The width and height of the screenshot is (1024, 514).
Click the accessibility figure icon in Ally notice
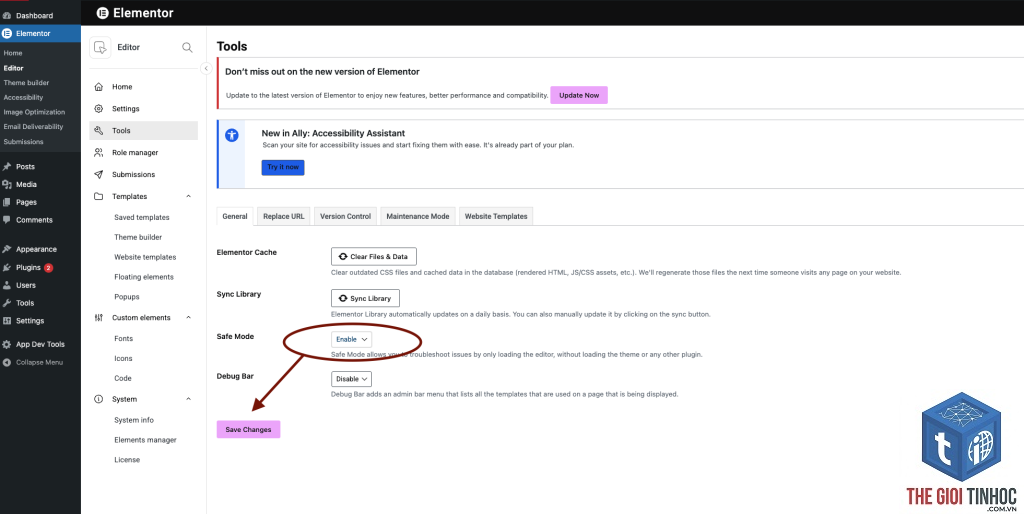pyautogui.click(x=232, y=135)
